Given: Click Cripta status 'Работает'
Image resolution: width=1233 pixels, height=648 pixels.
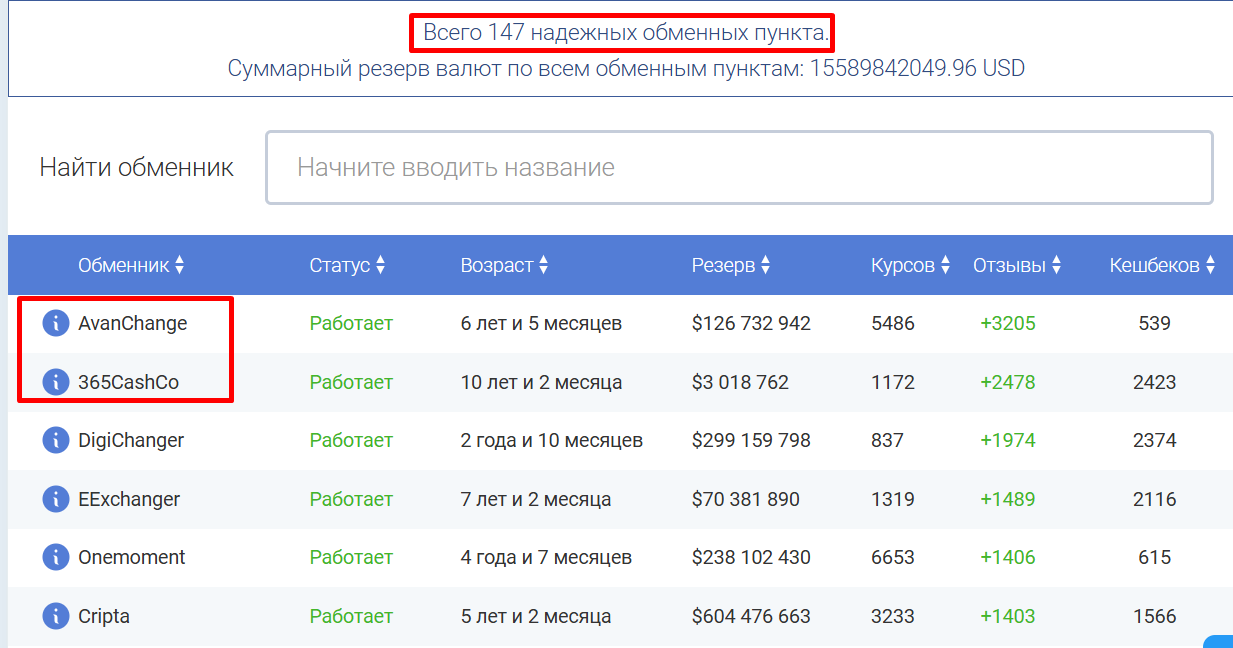Looking at the screenshot, I should (x=351, y=616).
